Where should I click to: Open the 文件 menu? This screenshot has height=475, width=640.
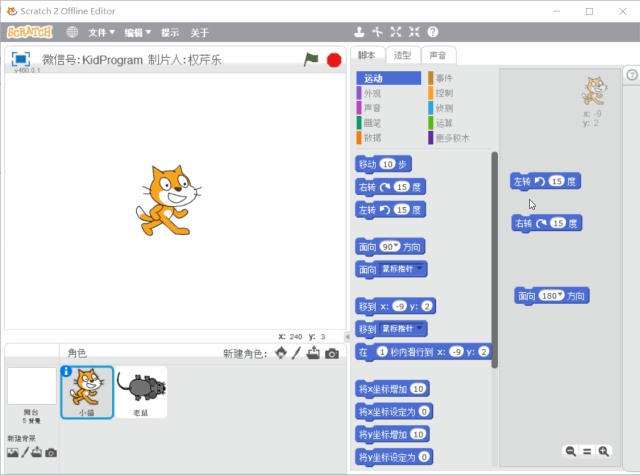point(101,32)
